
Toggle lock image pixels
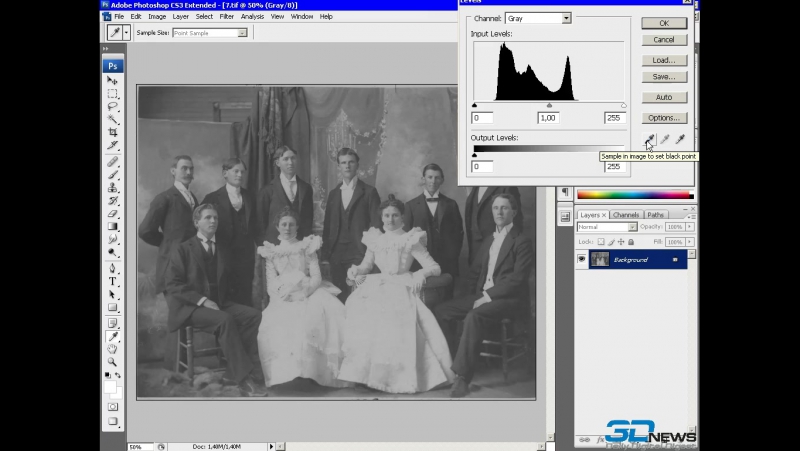611,242
